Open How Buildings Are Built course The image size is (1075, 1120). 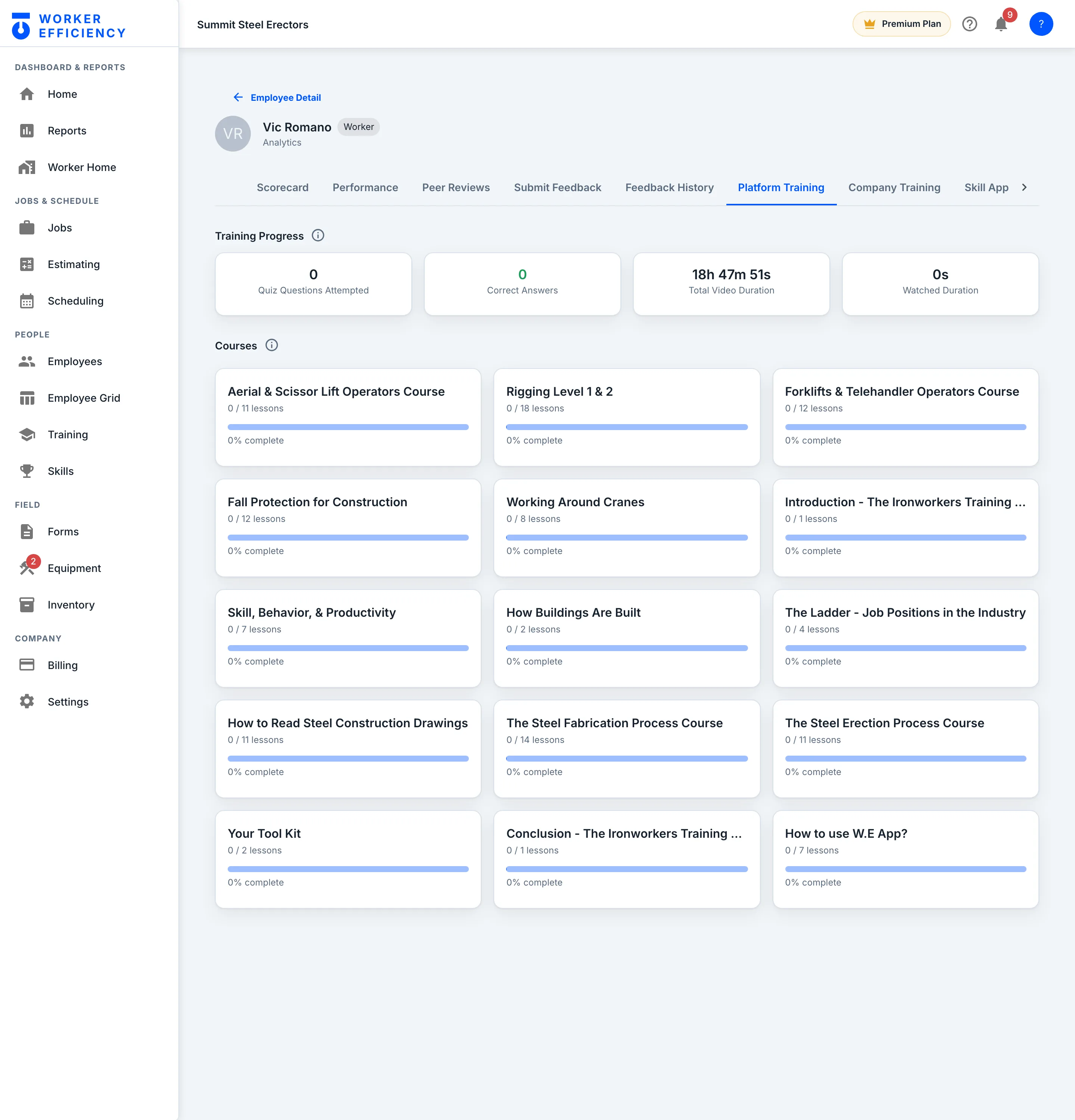click(627, 638)
